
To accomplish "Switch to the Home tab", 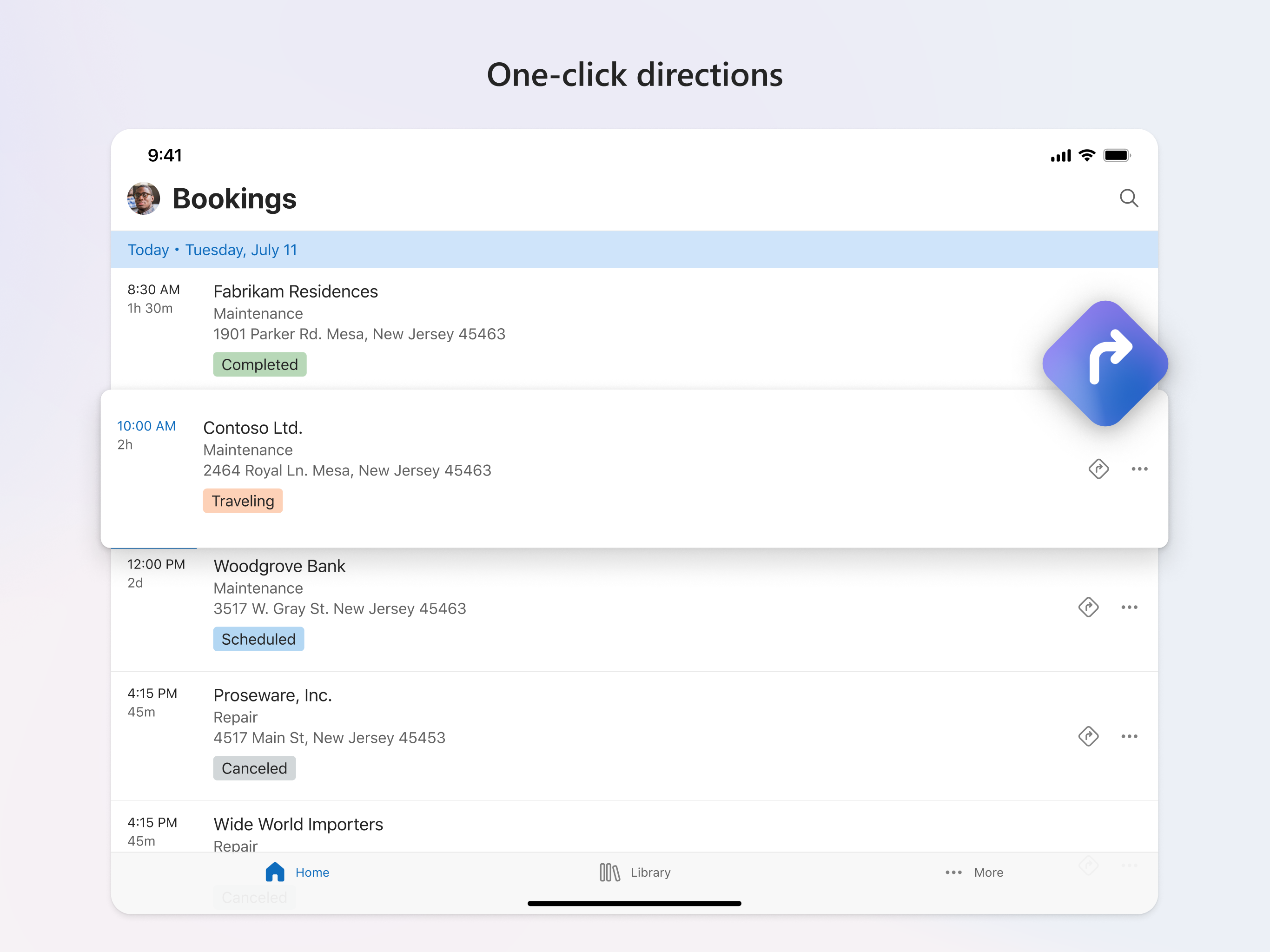I will [312, 872].
